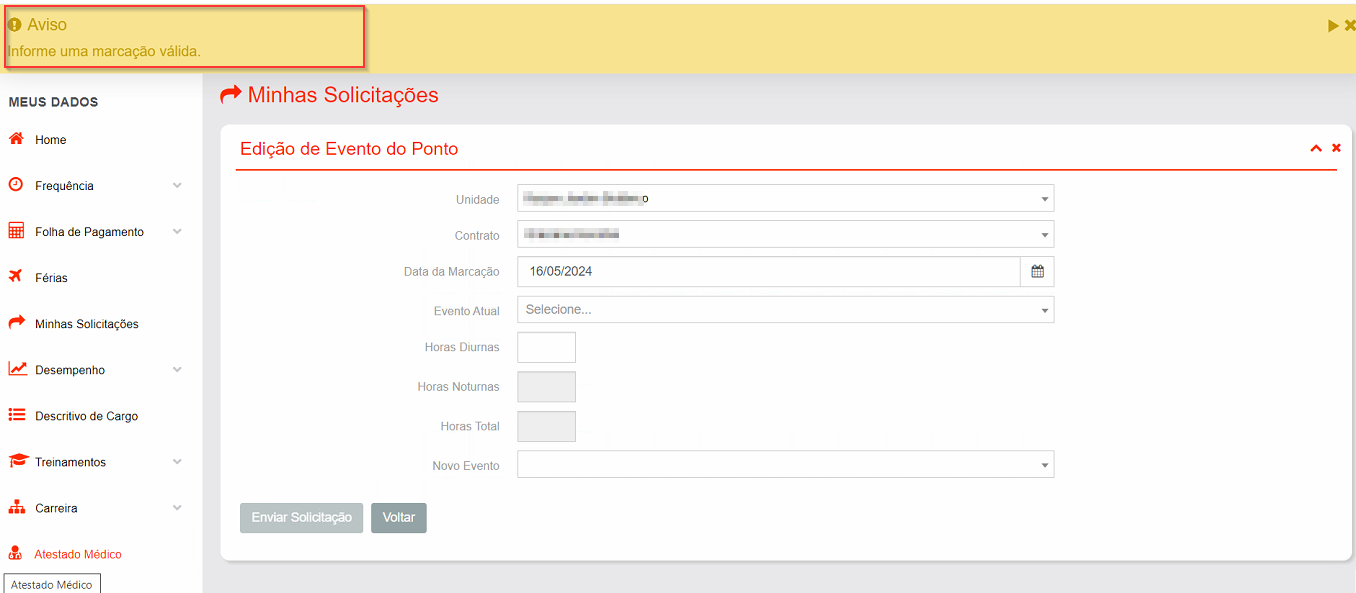1356x593 pixels.
Task: Open the calendar picker for Data da Marcação
Action: [1037, 272]
